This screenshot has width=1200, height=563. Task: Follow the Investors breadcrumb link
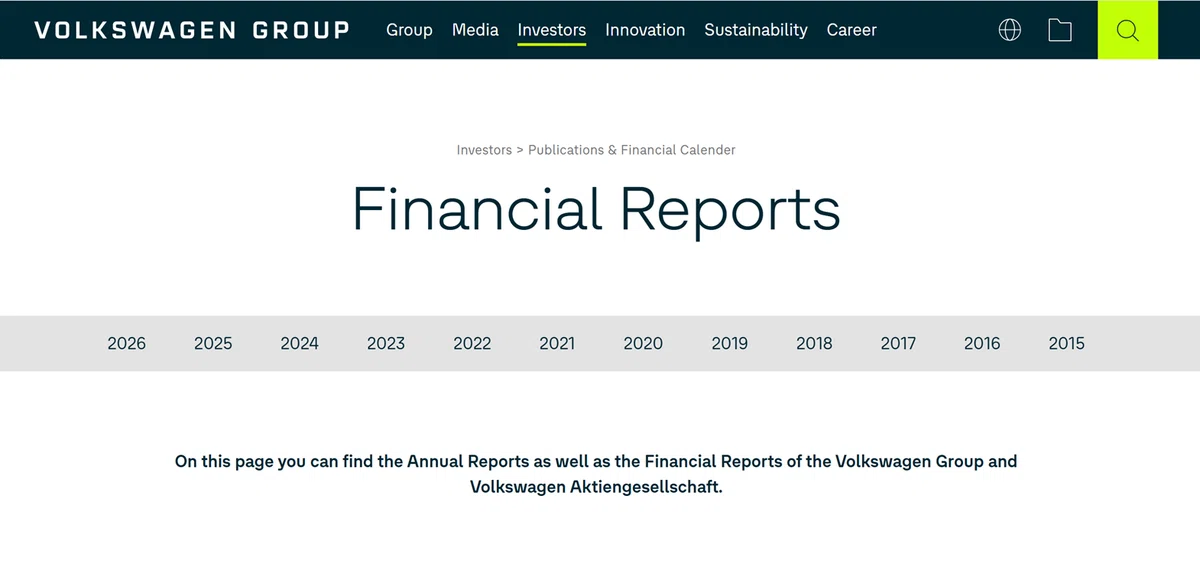click(484, 150)
